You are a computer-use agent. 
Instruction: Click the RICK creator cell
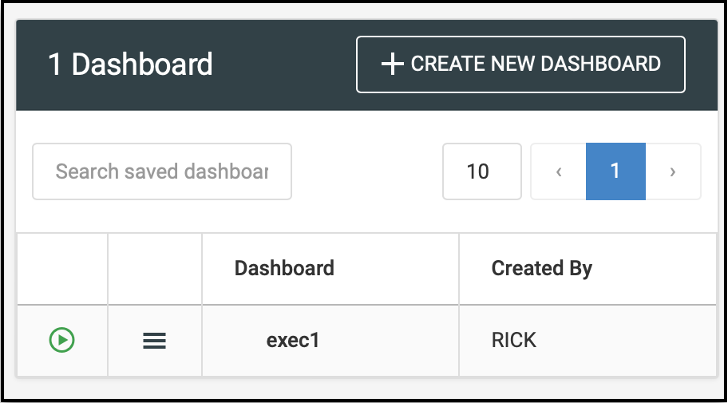(x=514, y=340)
